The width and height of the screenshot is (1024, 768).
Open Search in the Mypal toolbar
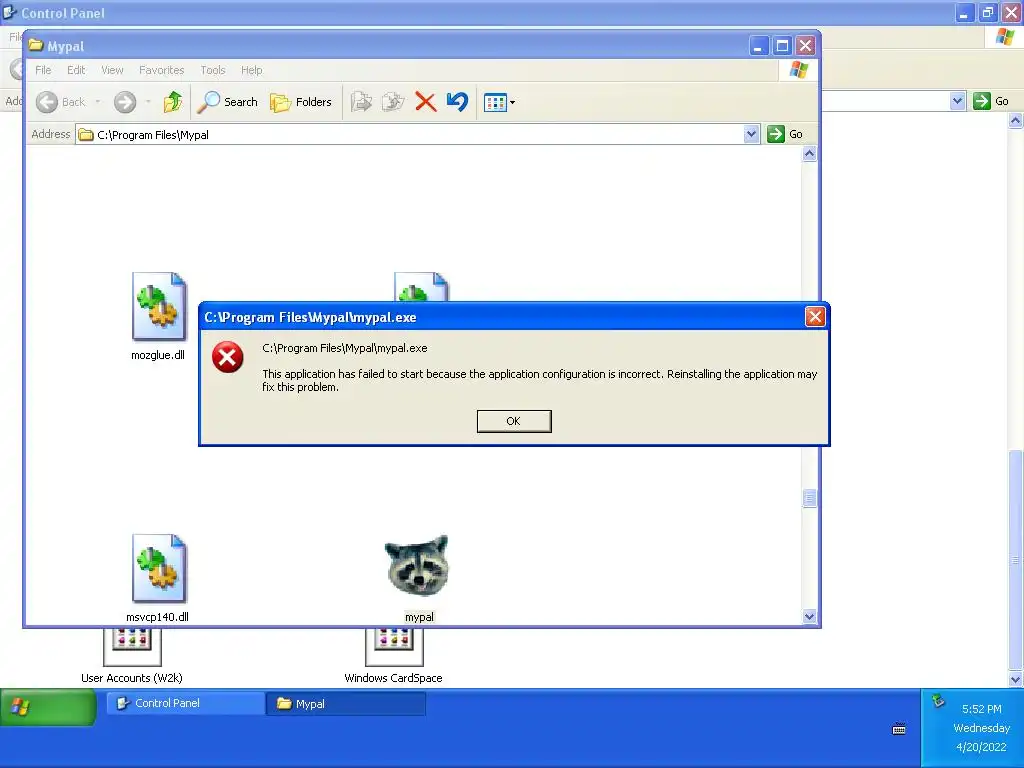[228, 102]
